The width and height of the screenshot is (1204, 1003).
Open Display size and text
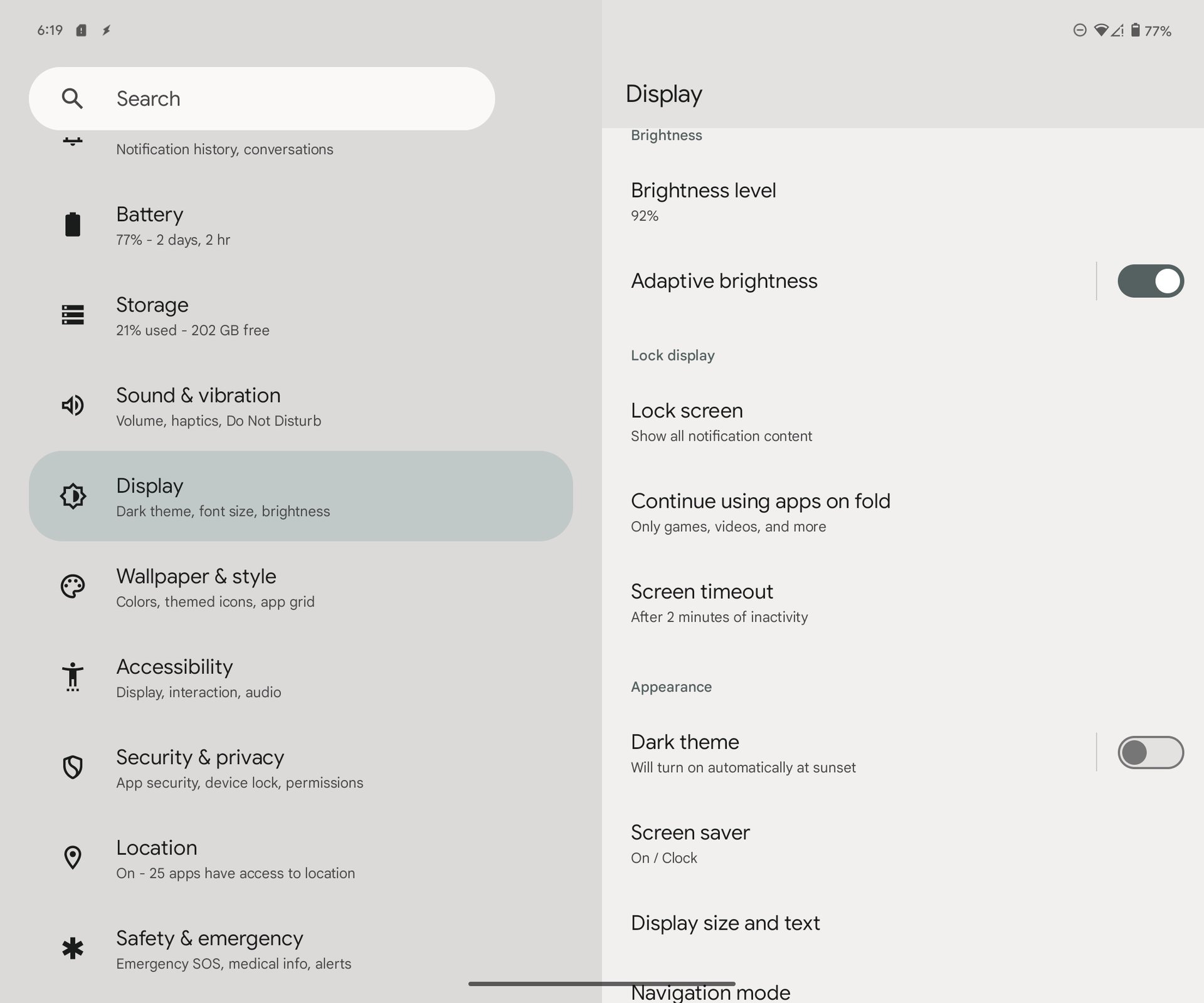point(725,923)
